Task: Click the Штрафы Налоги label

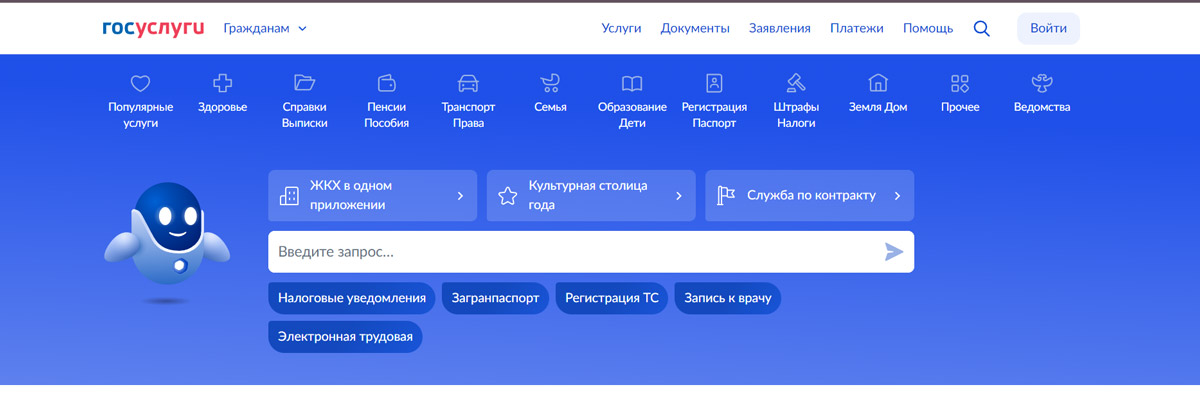Action: [796, 115]
